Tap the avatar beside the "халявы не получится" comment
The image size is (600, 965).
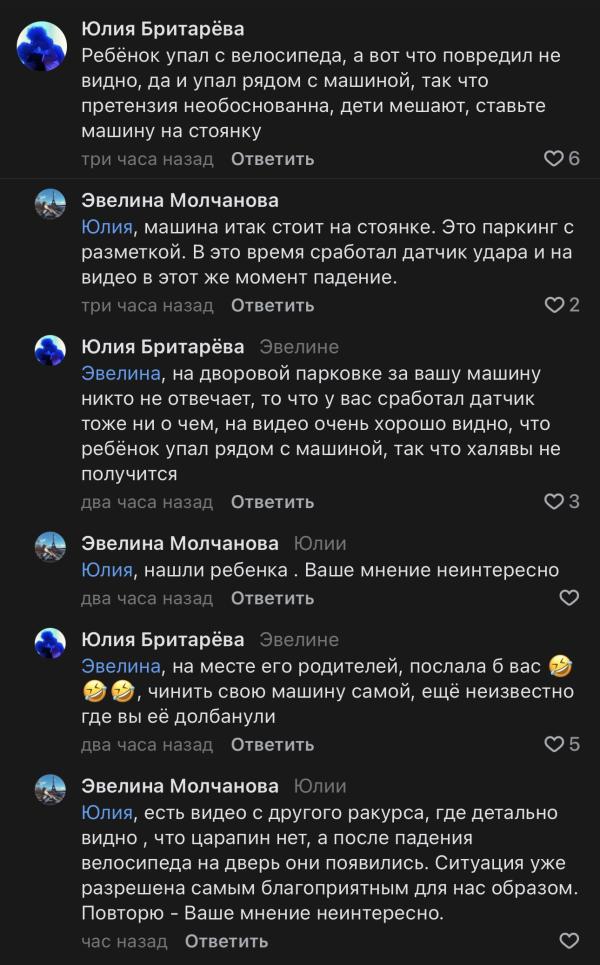pyautogui.click(x=50, y=350)
